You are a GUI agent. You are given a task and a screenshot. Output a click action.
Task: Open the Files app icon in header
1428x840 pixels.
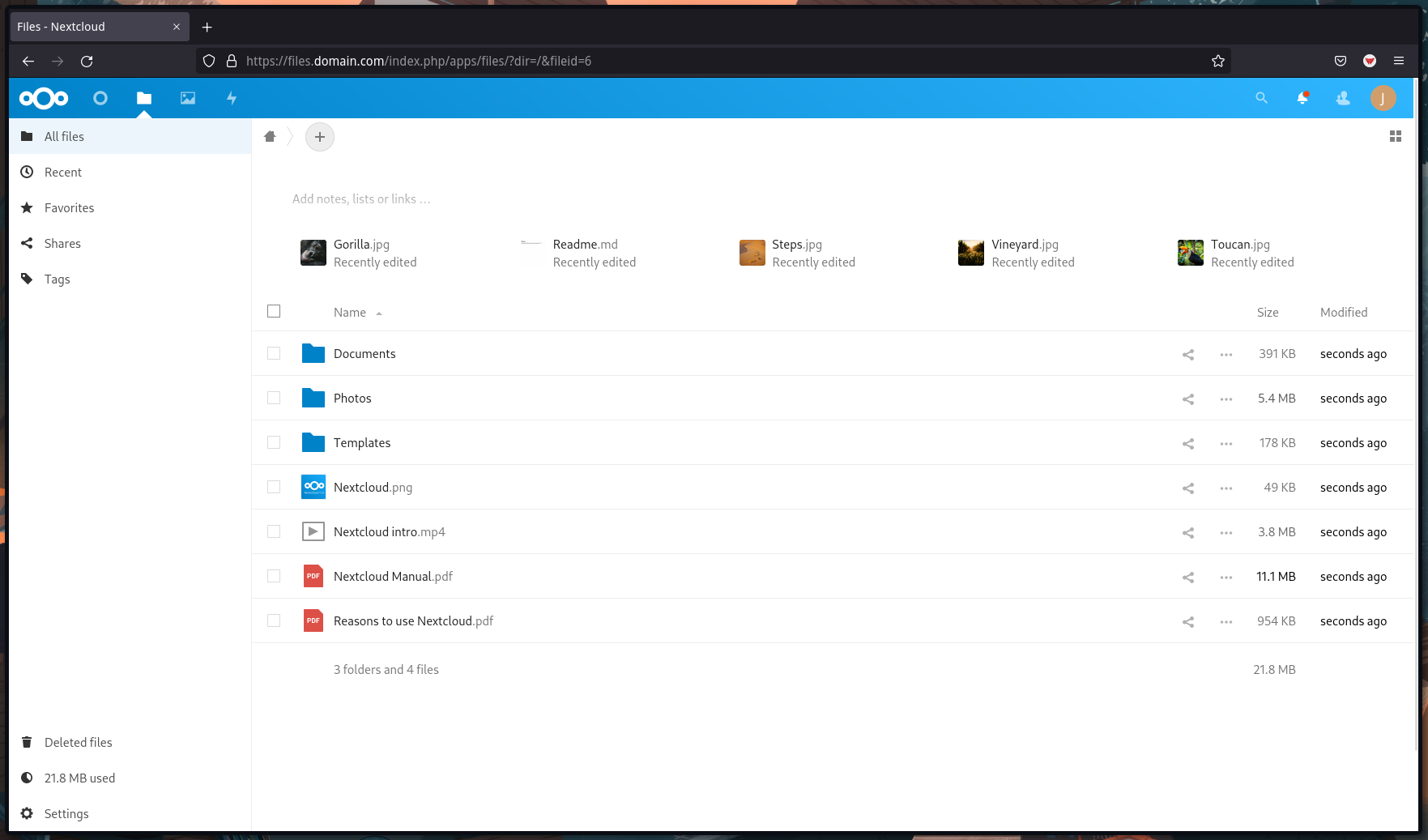coord(144,98)
